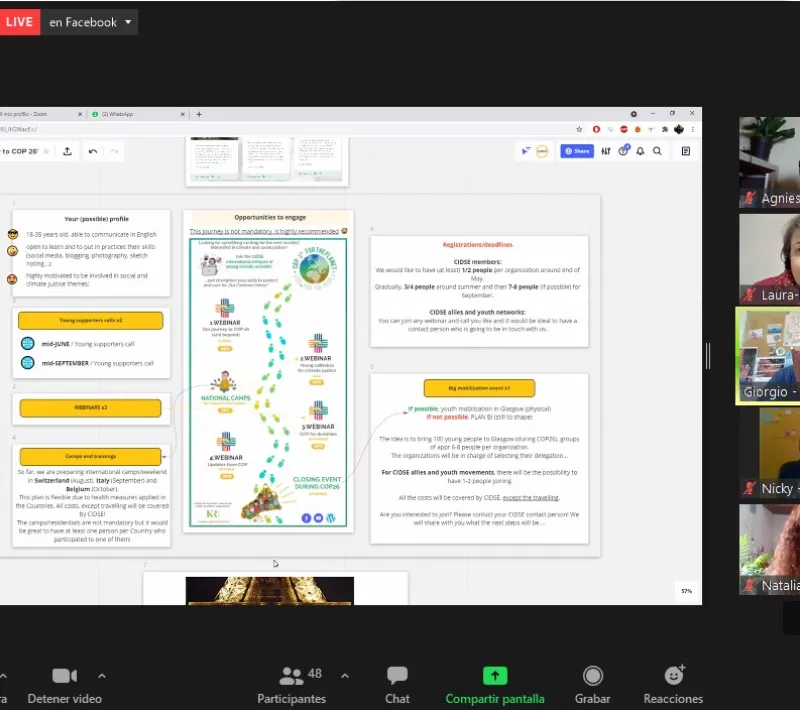Star the 'to COP 26' board title
The width and height of the screenshot is (800, 710).
point(46,151)
